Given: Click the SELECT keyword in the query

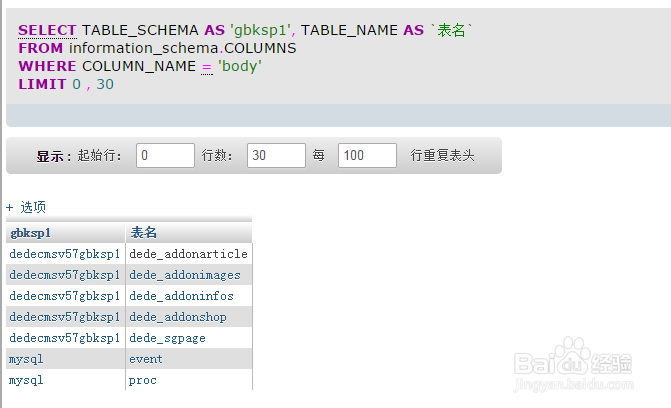Looking at the screenshot, I should [x=47, y=31].
